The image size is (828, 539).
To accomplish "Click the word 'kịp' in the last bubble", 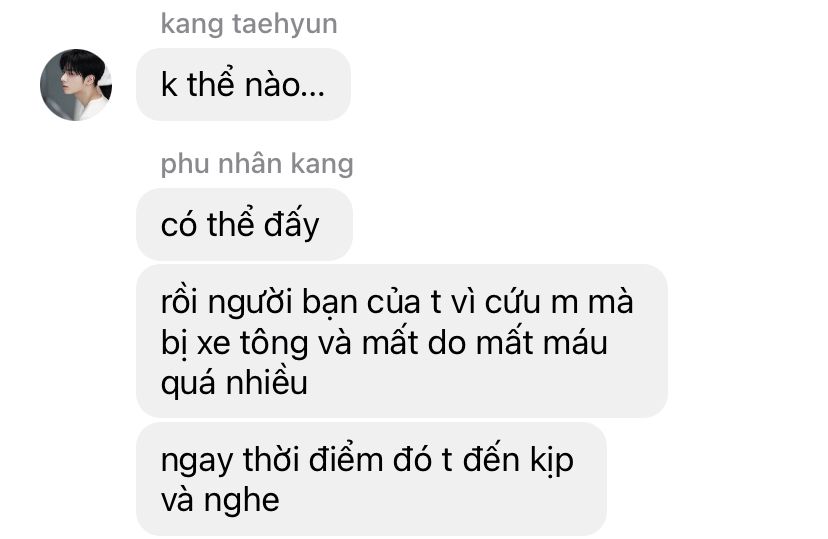I will 550,460.
